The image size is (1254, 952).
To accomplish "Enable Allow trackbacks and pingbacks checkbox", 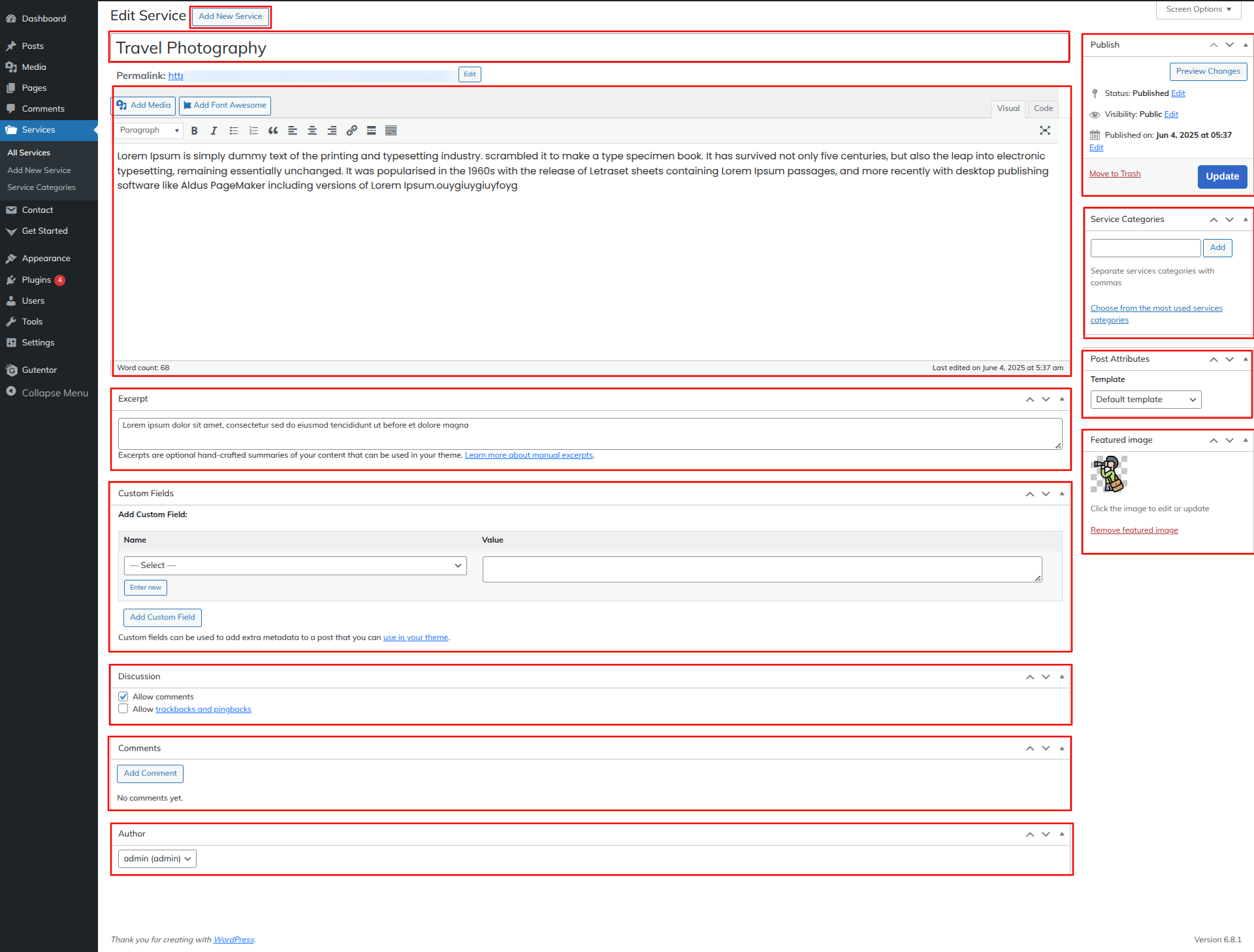I will (123, 708).
